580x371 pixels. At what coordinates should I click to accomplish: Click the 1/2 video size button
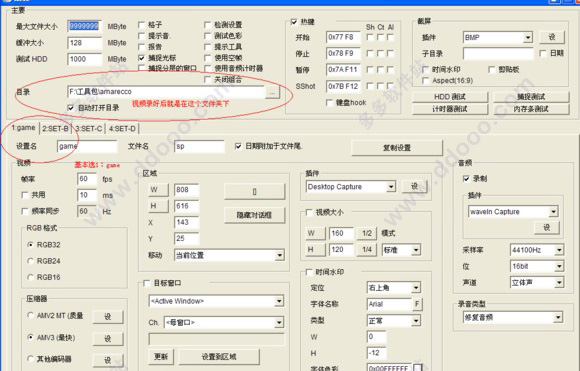tap(367, 233)
